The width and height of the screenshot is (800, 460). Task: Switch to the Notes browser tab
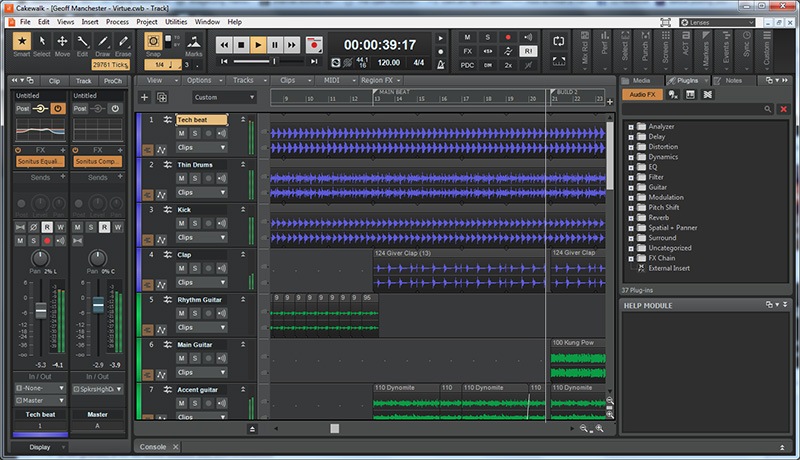733,81
